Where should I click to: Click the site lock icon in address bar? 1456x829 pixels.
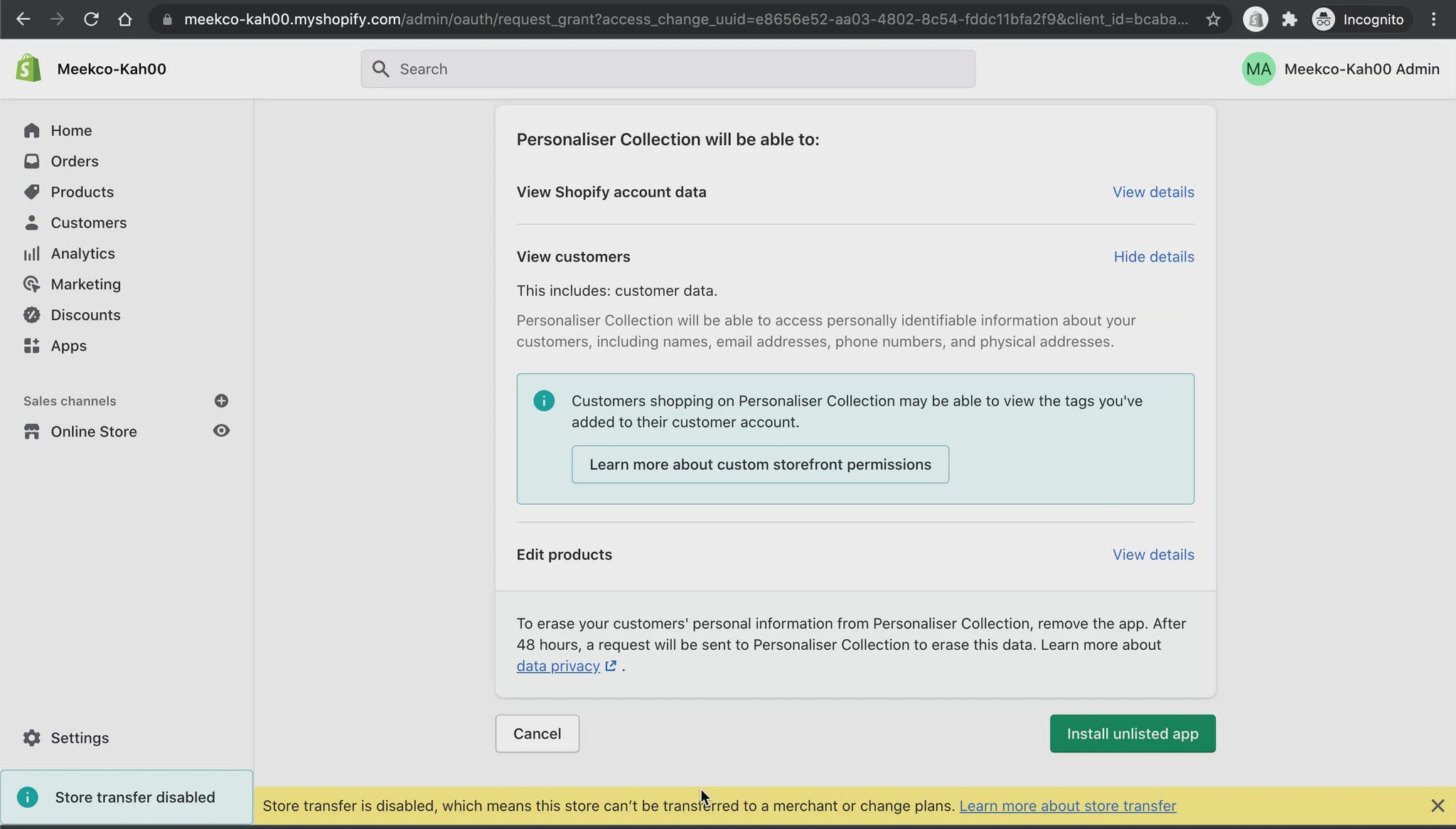tap(167, 19)
